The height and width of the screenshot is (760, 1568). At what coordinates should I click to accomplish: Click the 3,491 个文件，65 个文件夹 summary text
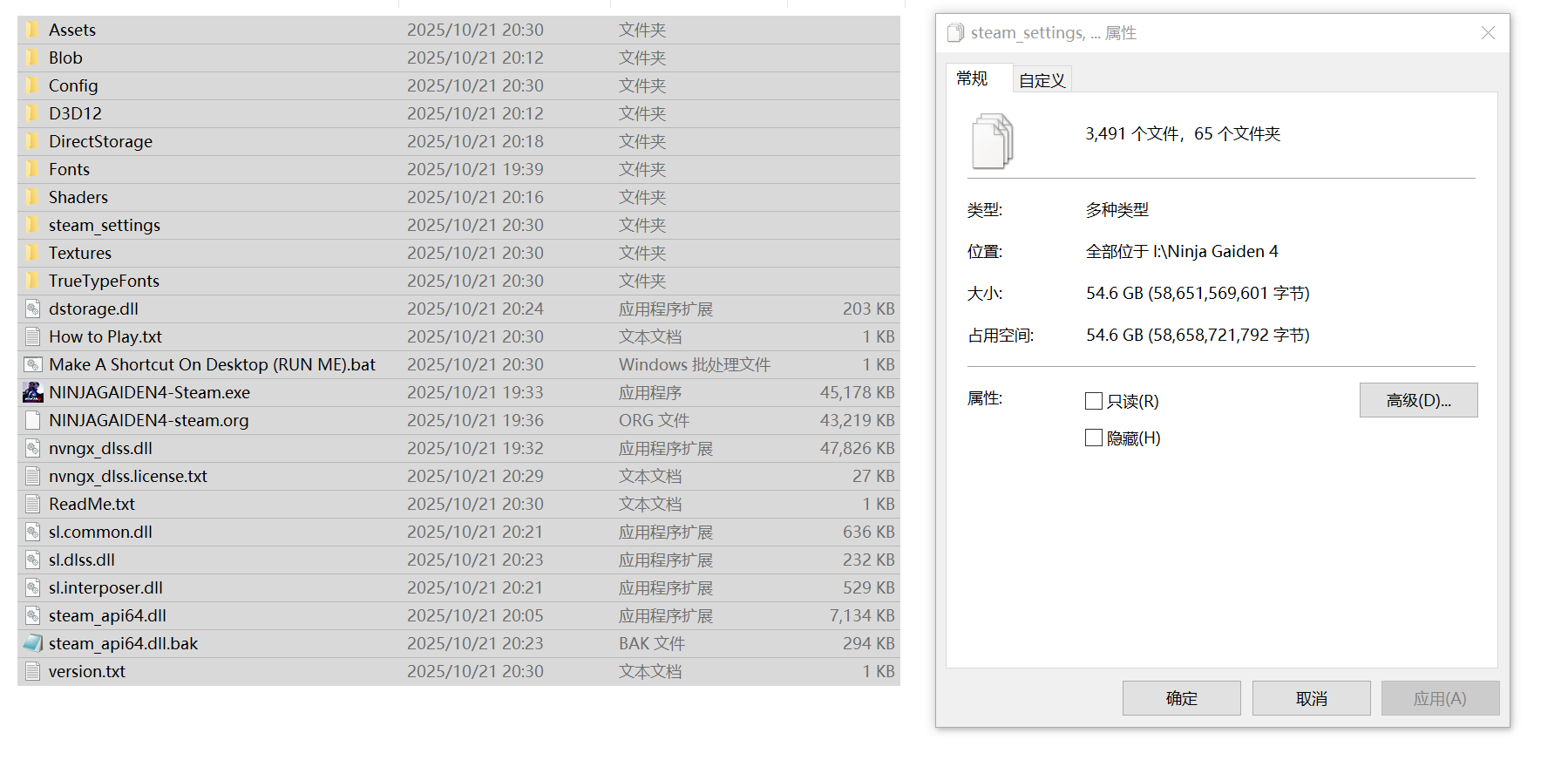pos(1183,133)
